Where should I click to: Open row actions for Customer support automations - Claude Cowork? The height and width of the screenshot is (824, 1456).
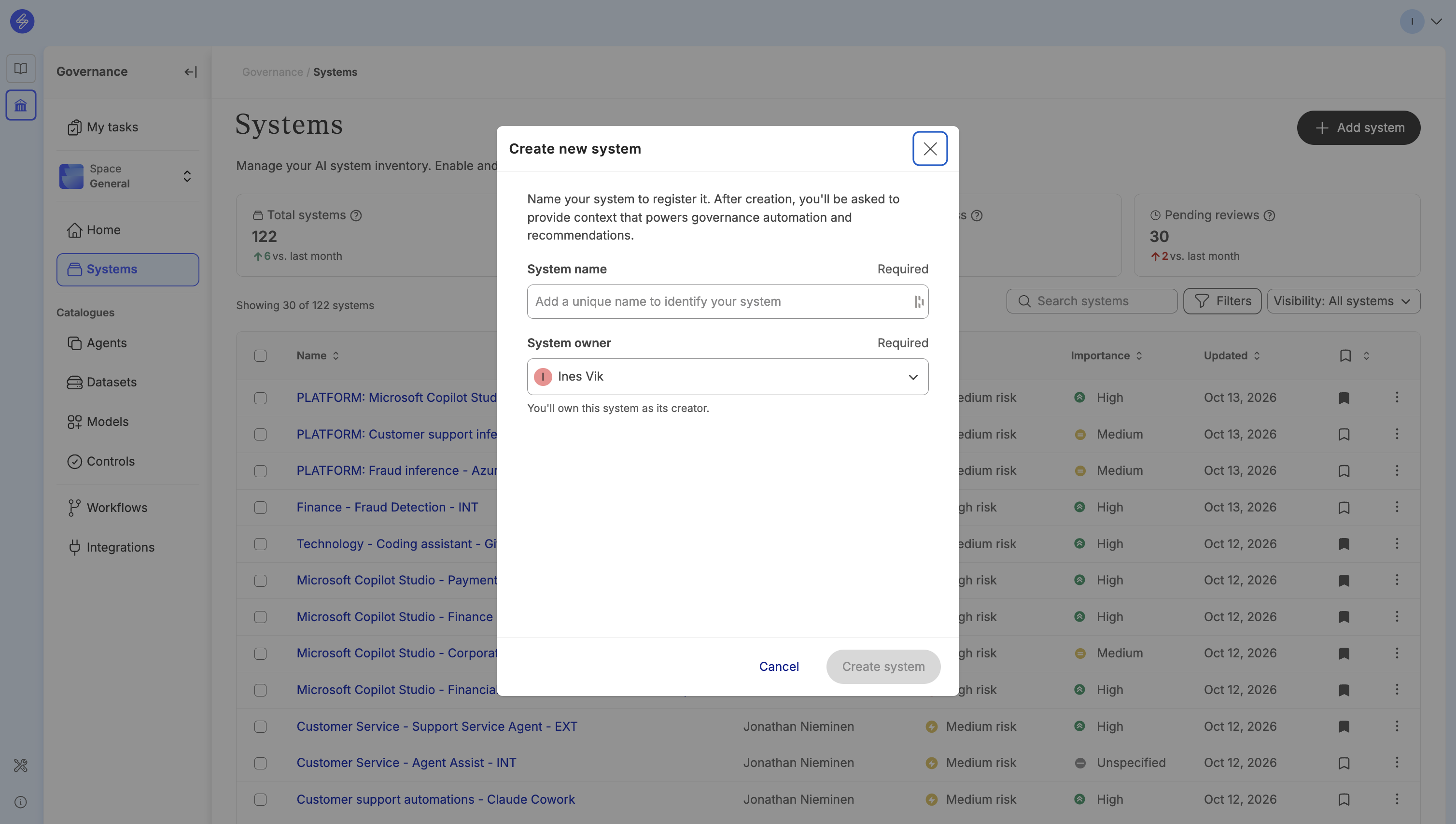point(1397,799)
